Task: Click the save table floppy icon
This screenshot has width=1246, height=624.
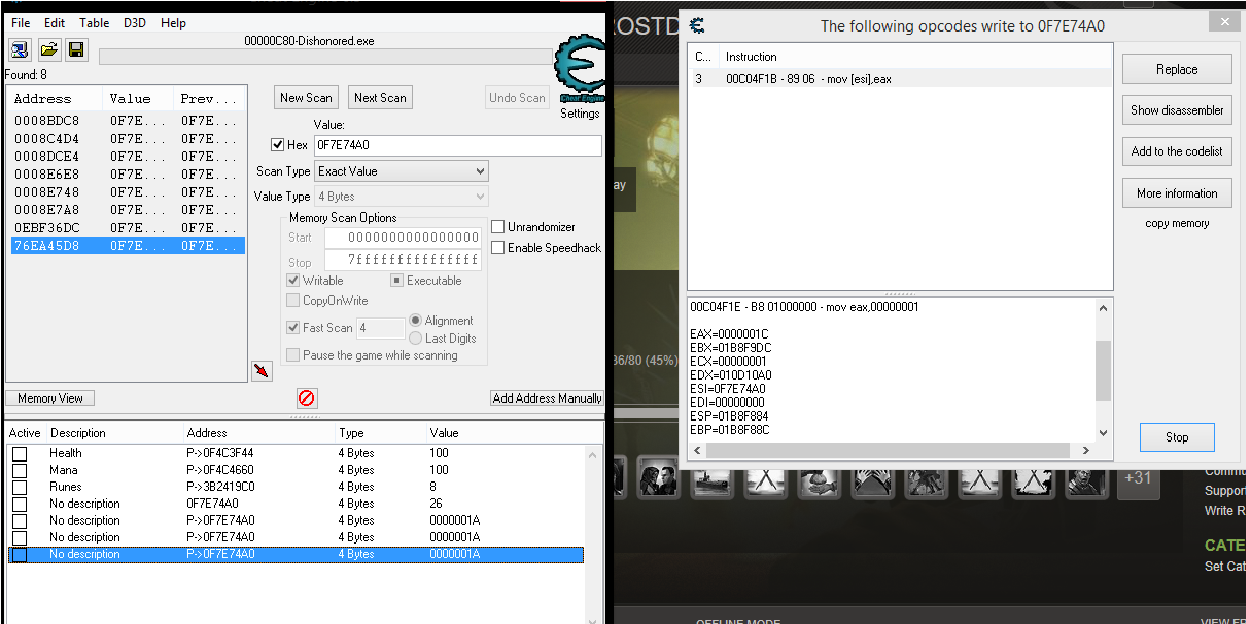Action: click(x=76, y=49)
